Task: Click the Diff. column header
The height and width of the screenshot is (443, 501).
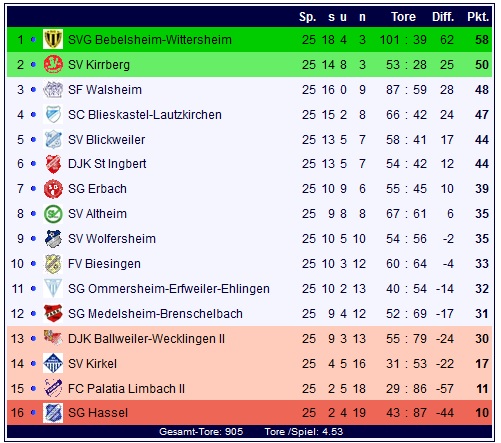Action: [x=443, y=17]
